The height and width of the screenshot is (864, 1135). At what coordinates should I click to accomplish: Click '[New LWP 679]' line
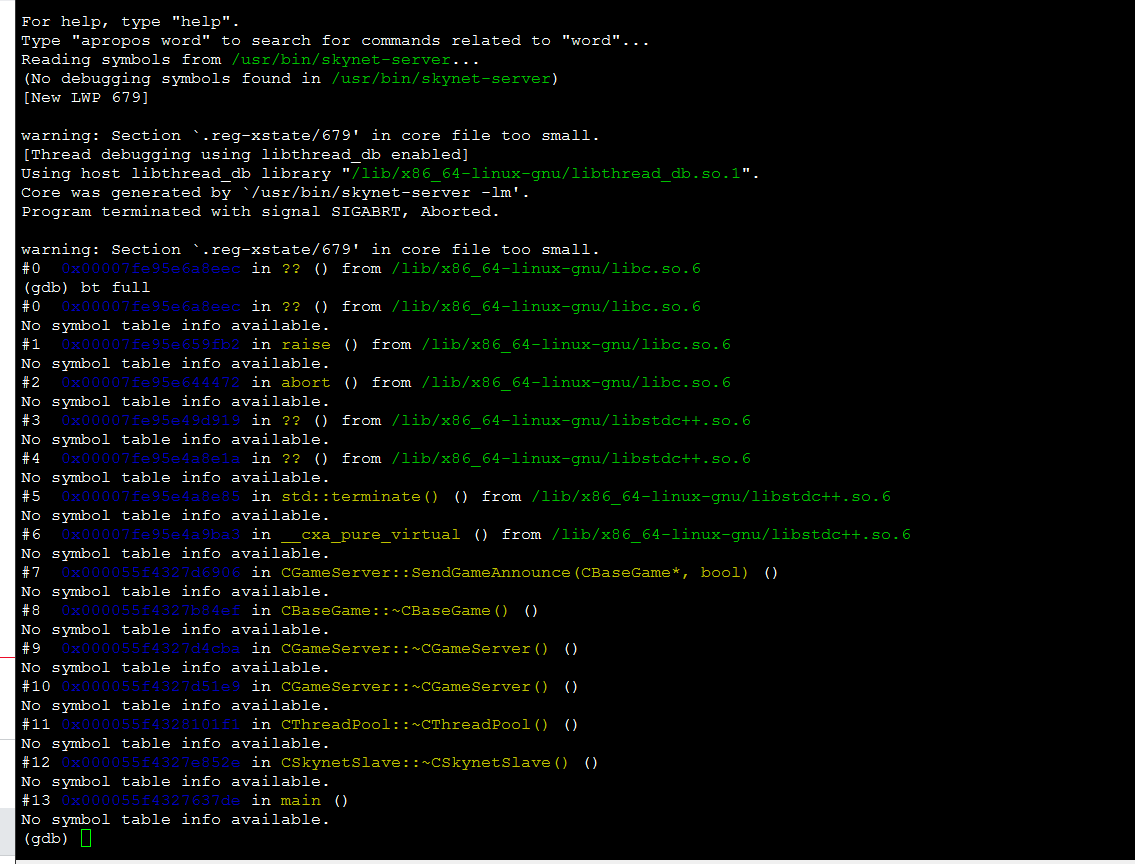[x=85, y=97]
